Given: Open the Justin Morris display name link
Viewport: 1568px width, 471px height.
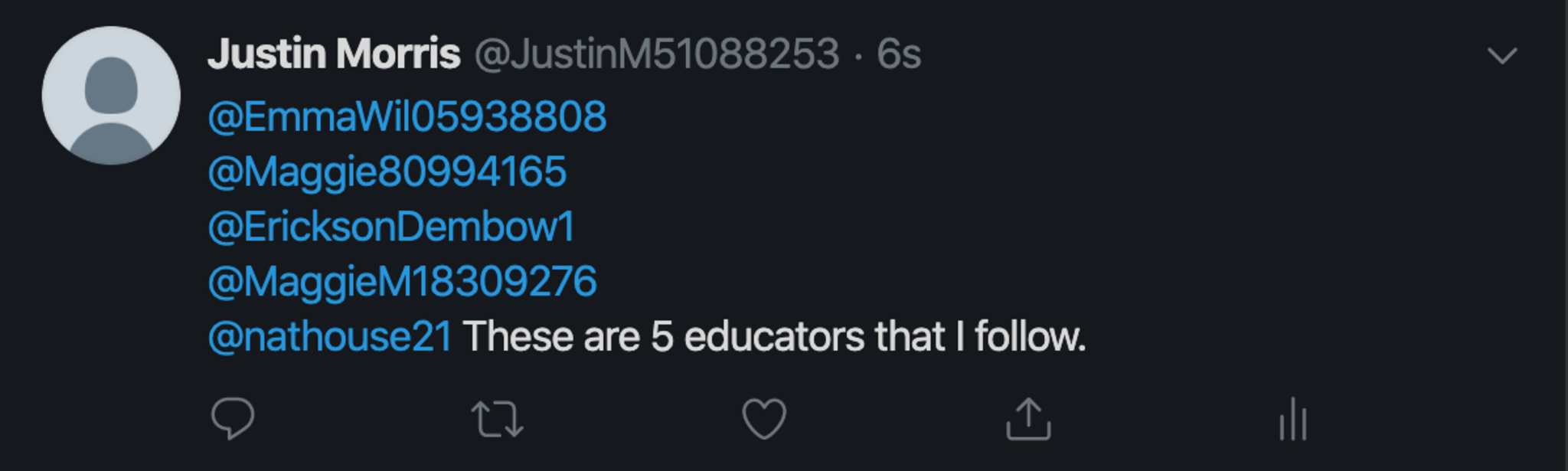Looking at the screenshot, I should [x=334, y=54].
